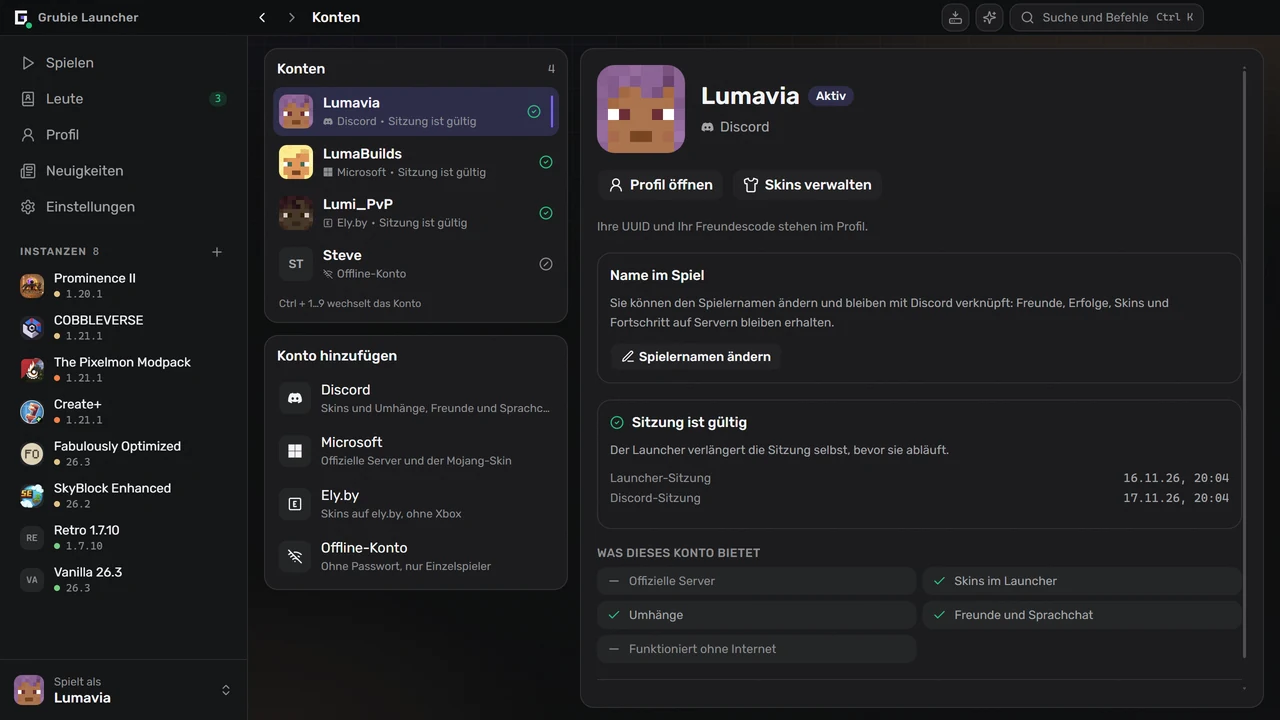Screen dimensions: 1280x720
Task: Select the Lumi_PvP account
Action: tap(416, 213)
